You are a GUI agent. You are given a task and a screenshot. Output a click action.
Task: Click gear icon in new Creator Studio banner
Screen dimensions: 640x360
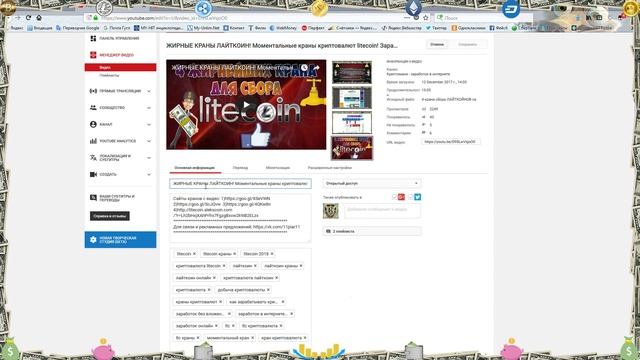[93, 240]
